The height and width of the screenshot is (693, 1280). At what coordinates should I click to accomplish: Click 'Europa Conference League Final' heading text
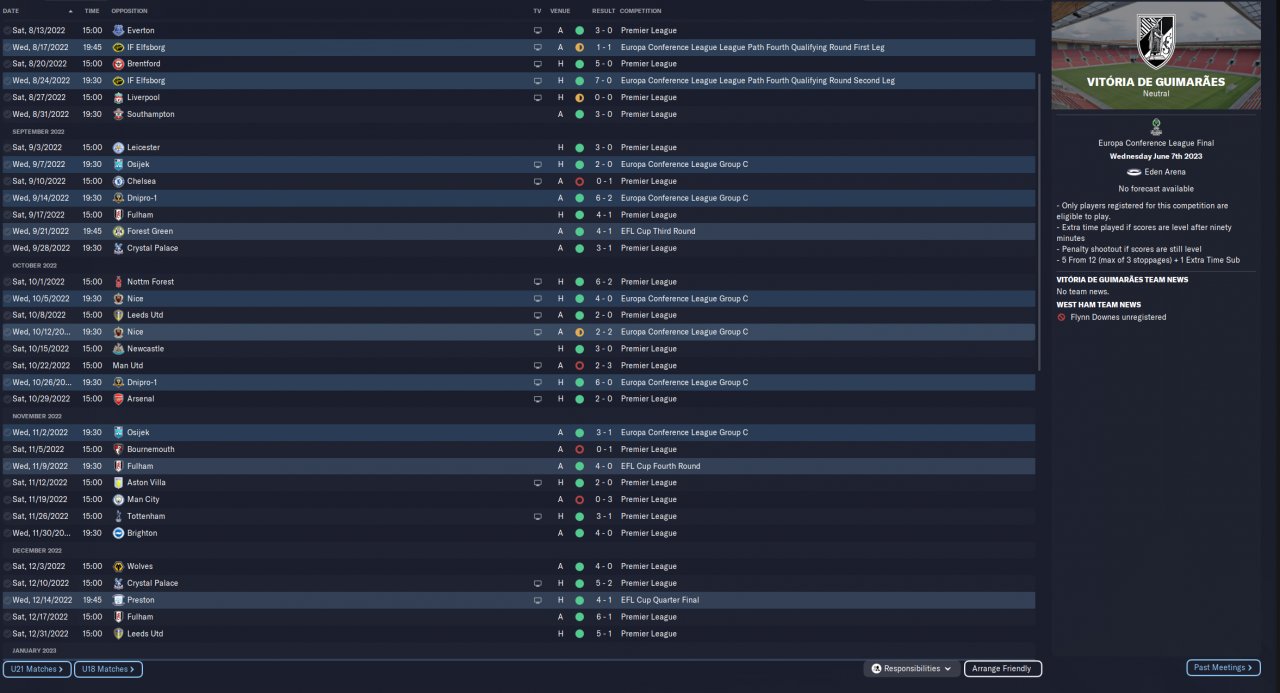(x=1156, y=143)
